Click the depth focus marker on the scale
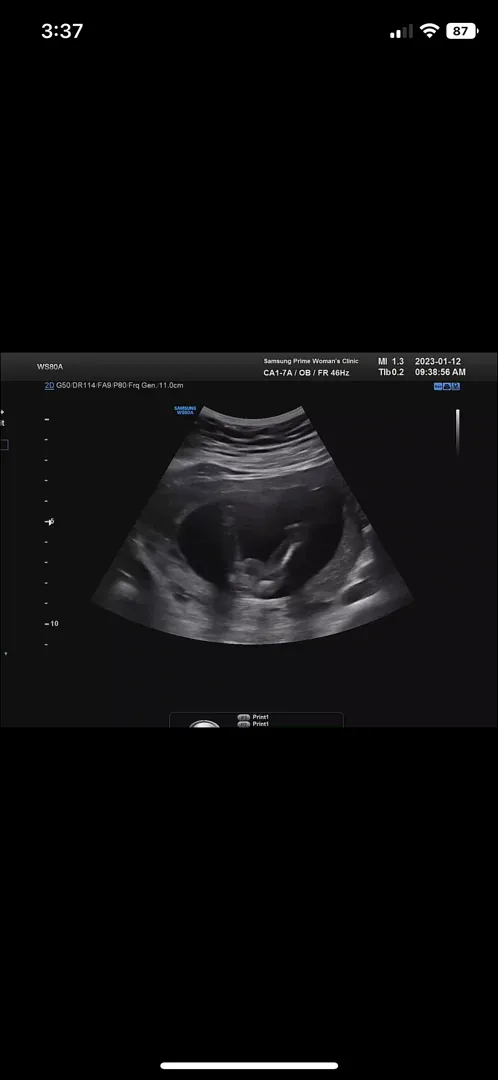 (49, 521)
